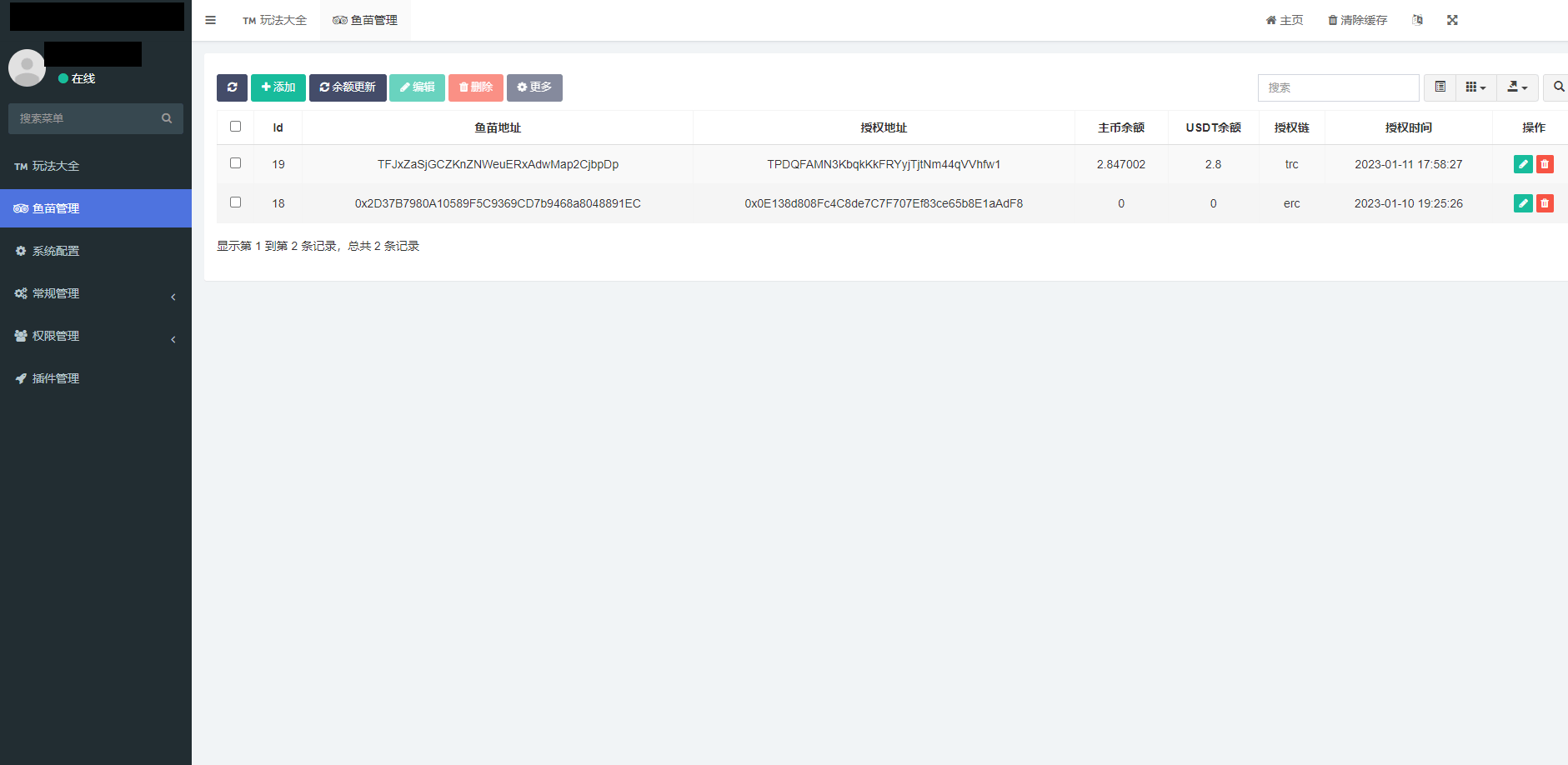Check the select-all checkbox in table header

[x=235, y=127]
